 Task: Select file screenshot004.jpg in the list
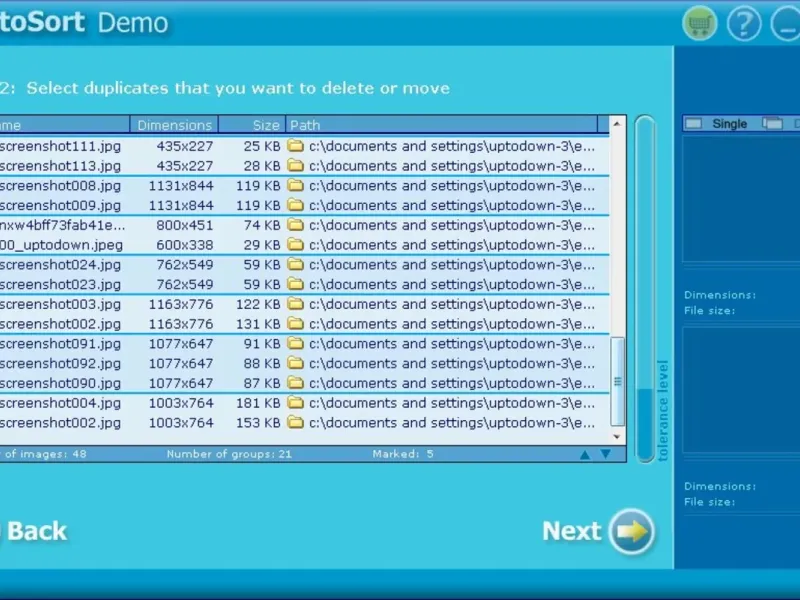(x=60, y=403)
